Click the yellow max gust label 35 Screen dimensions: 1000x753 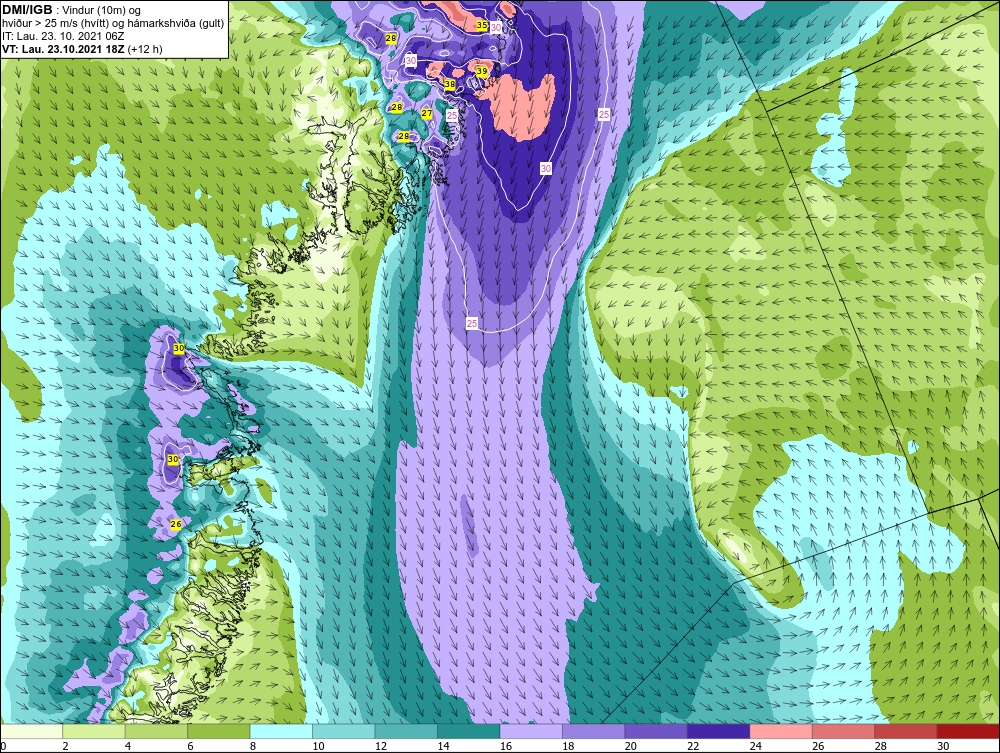point(482,26)
